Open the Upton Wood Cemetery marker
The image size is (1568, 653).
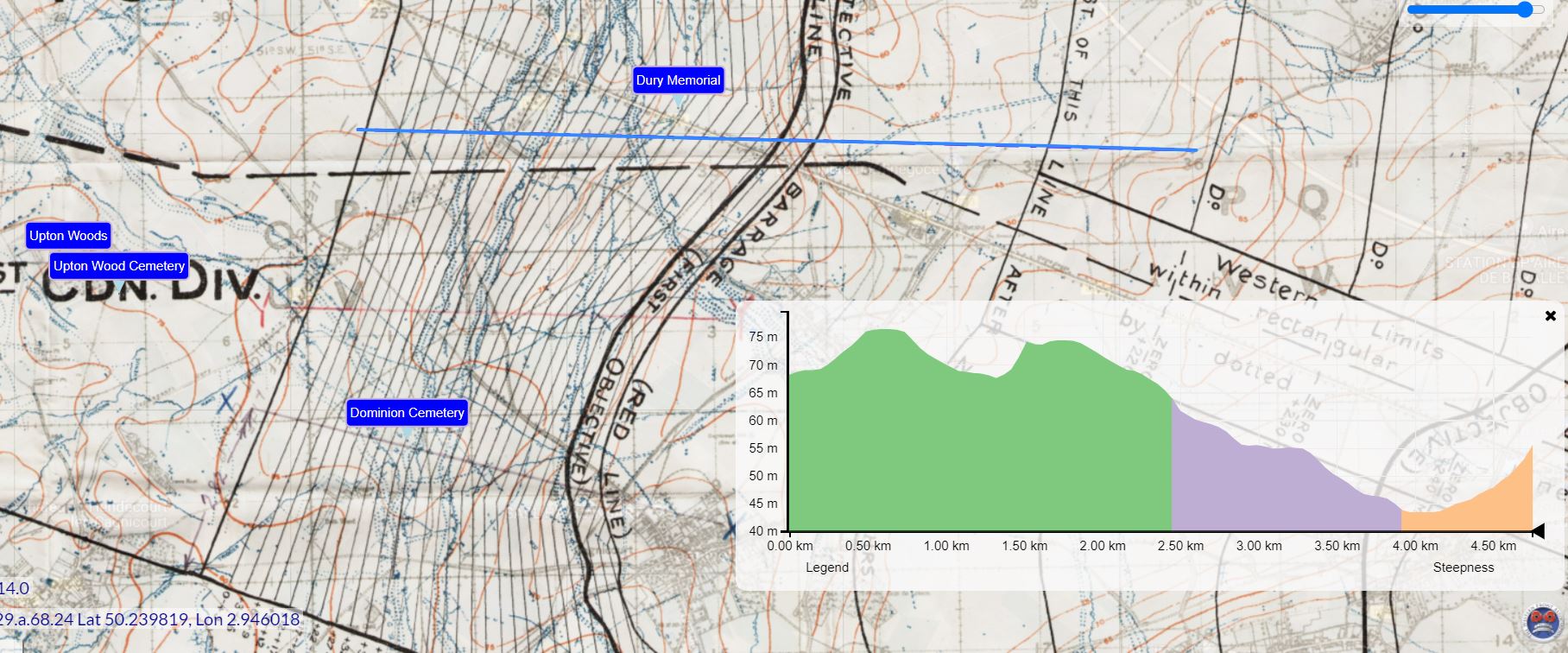pyautogui.click(x=119, y=266)
